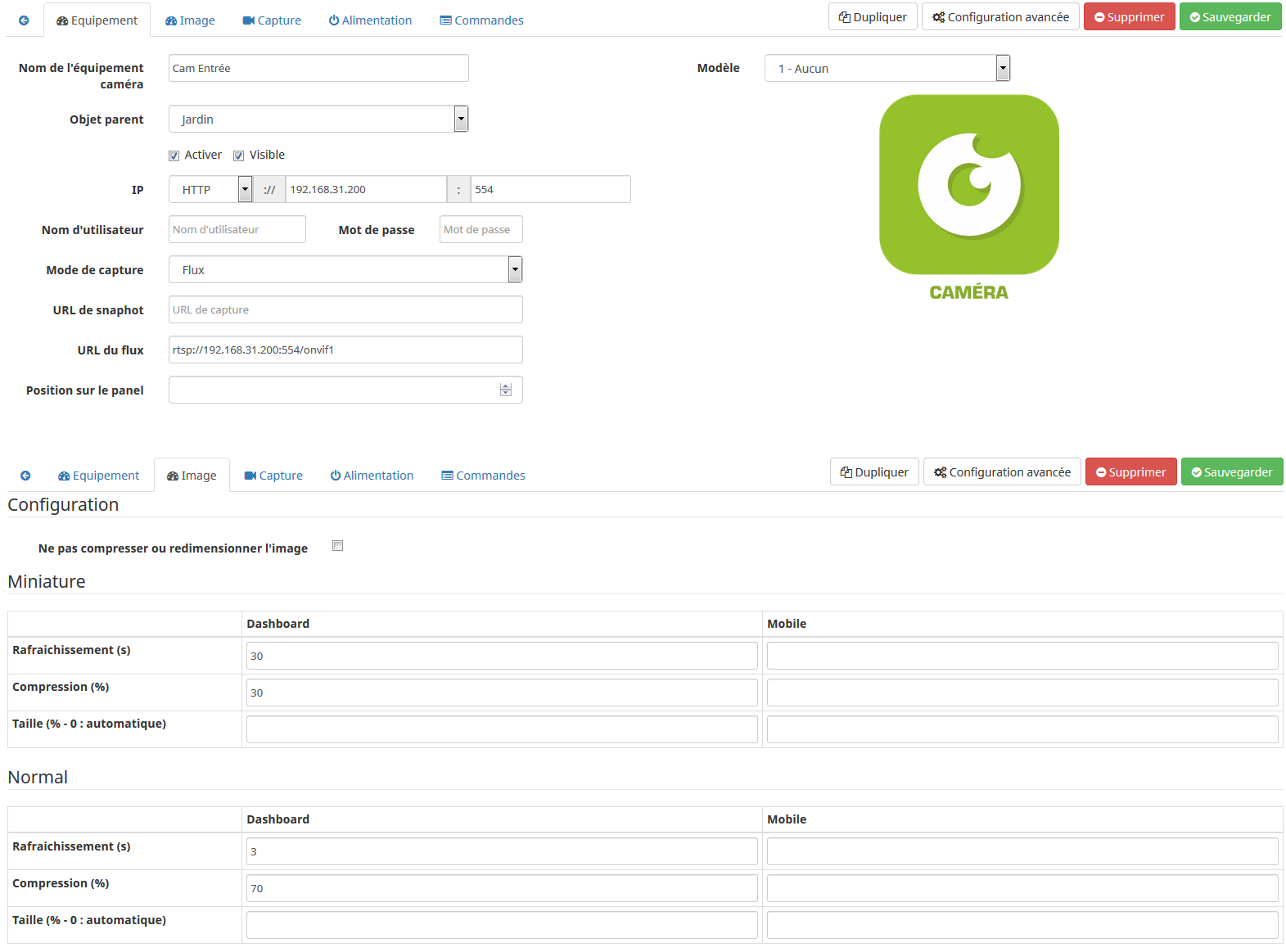Screen dimensions: 1286x952
Task: Open the Modèle dropdown
Action: point(887,68)
